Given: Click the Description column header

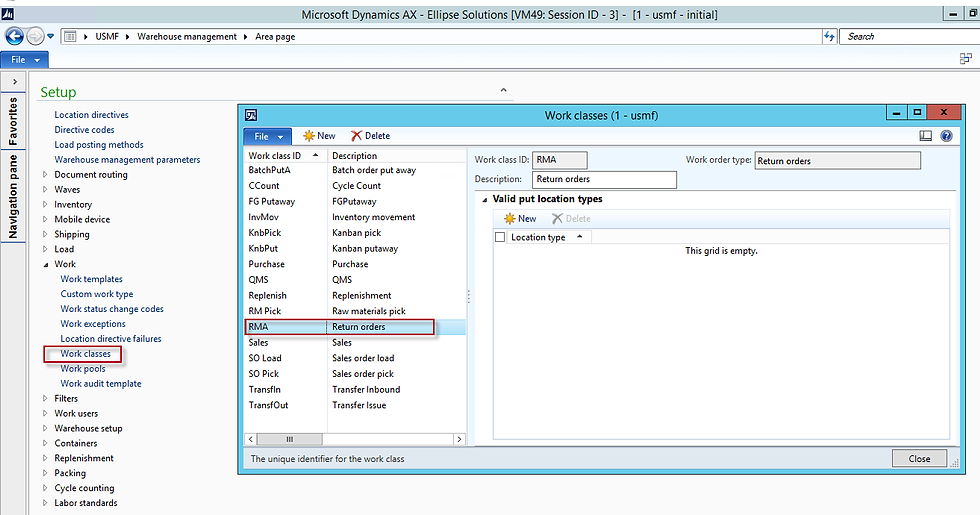Looking at the screenshot, I should click(397, 156).
